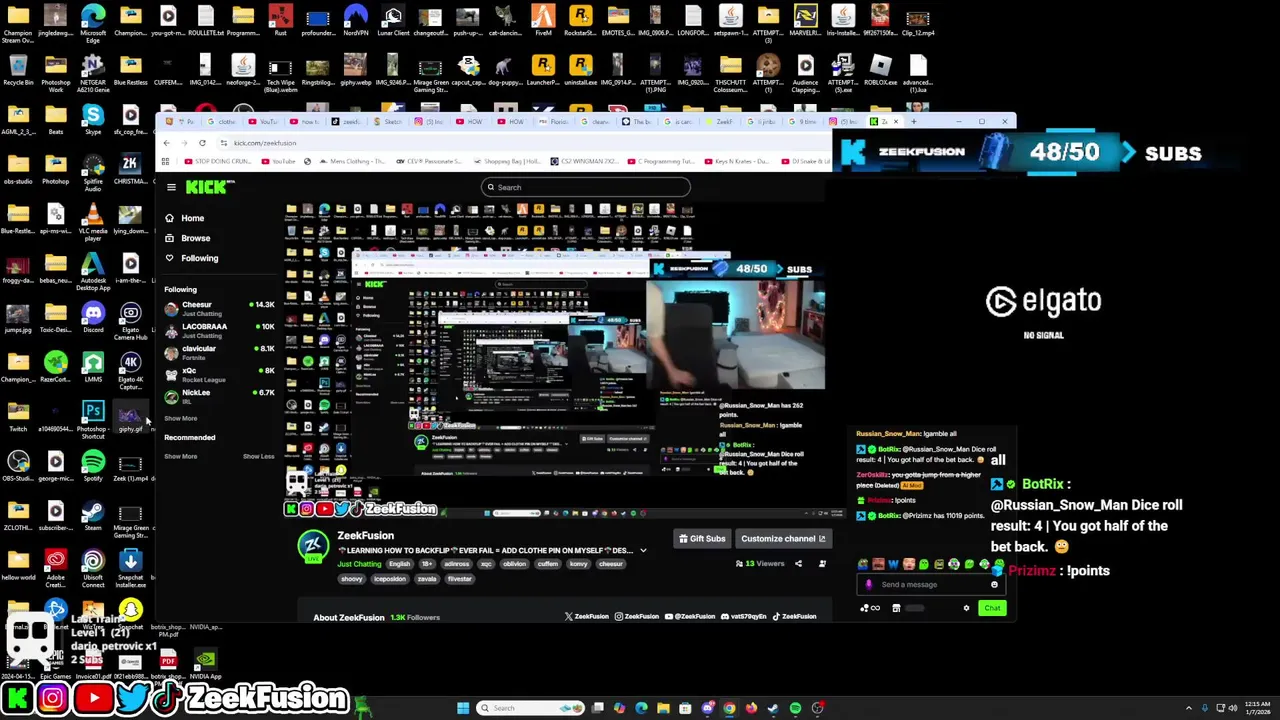This screenshot has width=1280, height=720.
Task: Open chat settings gear icon
Action: (966, 608)
